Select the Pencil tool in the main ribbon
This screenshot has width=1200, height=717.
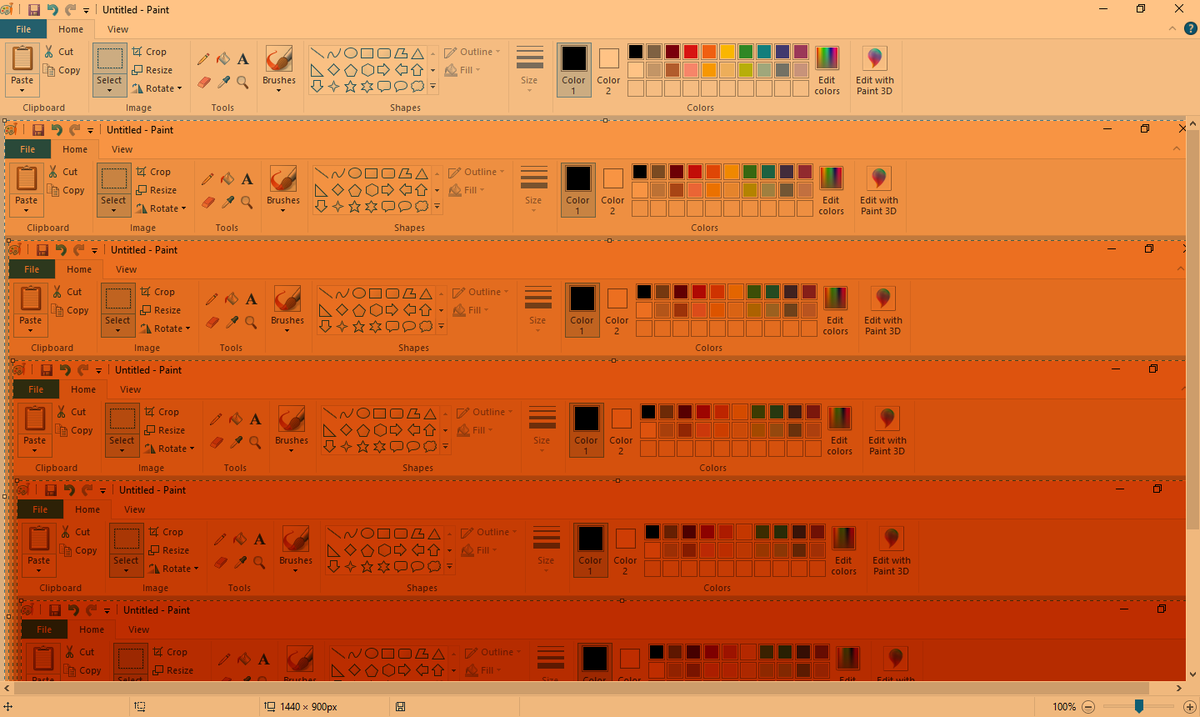(204, 59)
